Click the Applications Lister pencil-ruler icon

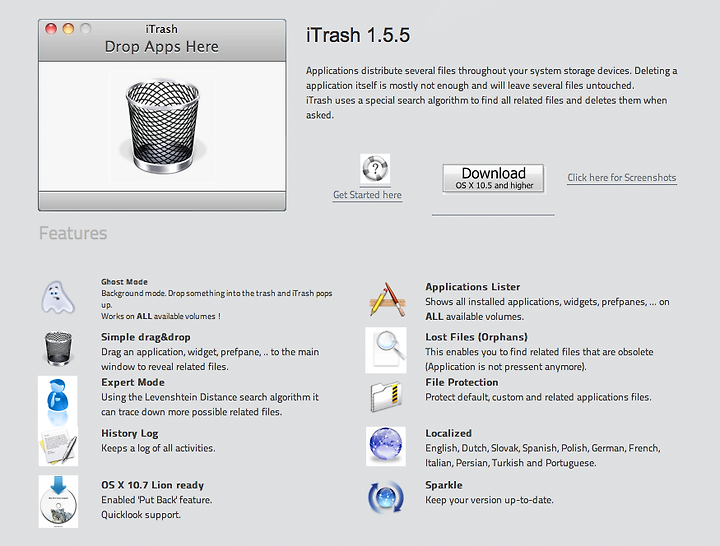pyautogui.click(x=388, y=300)
